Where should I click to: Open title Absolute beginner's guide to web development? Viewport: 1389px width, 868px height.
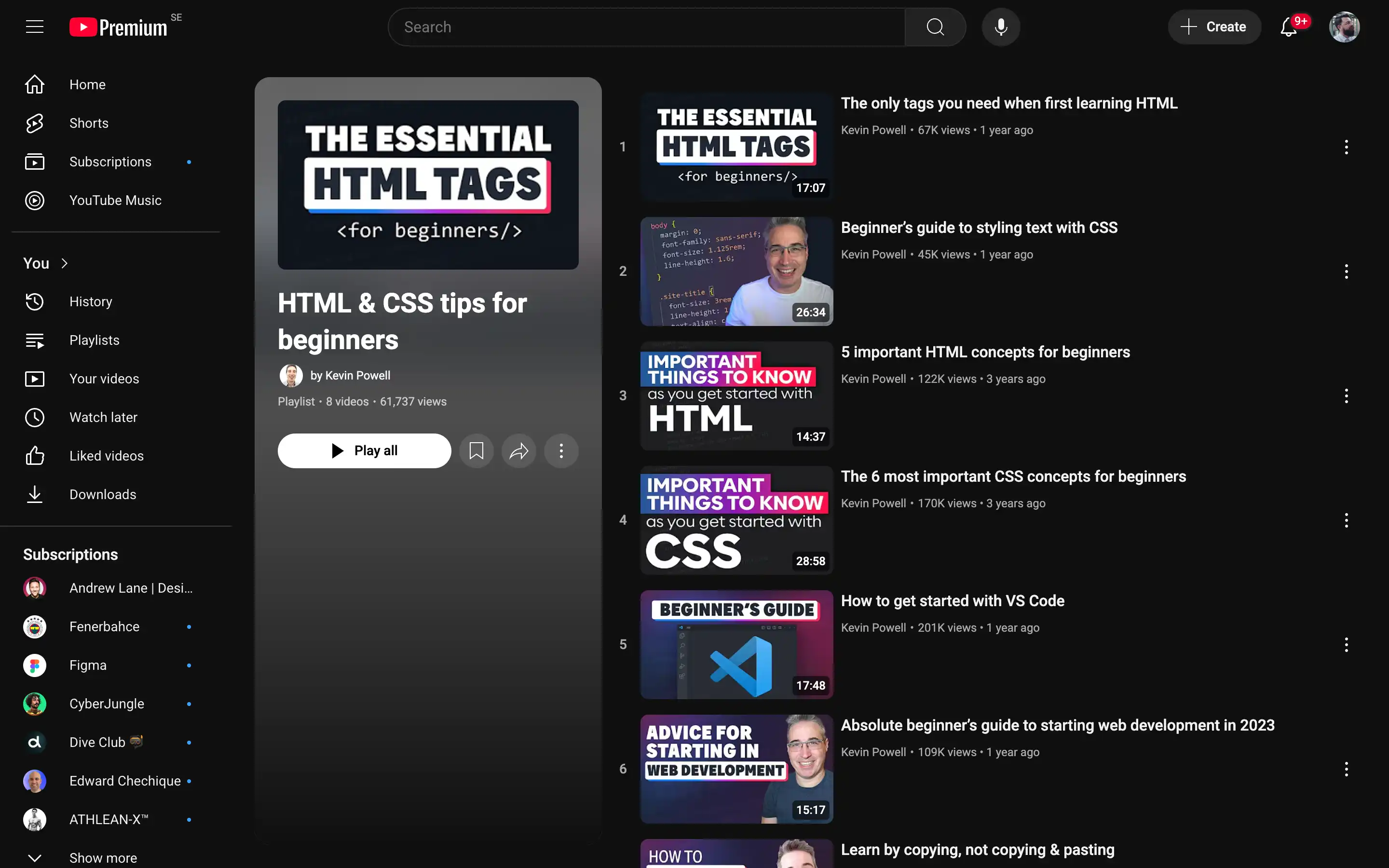pos(1058,726)
